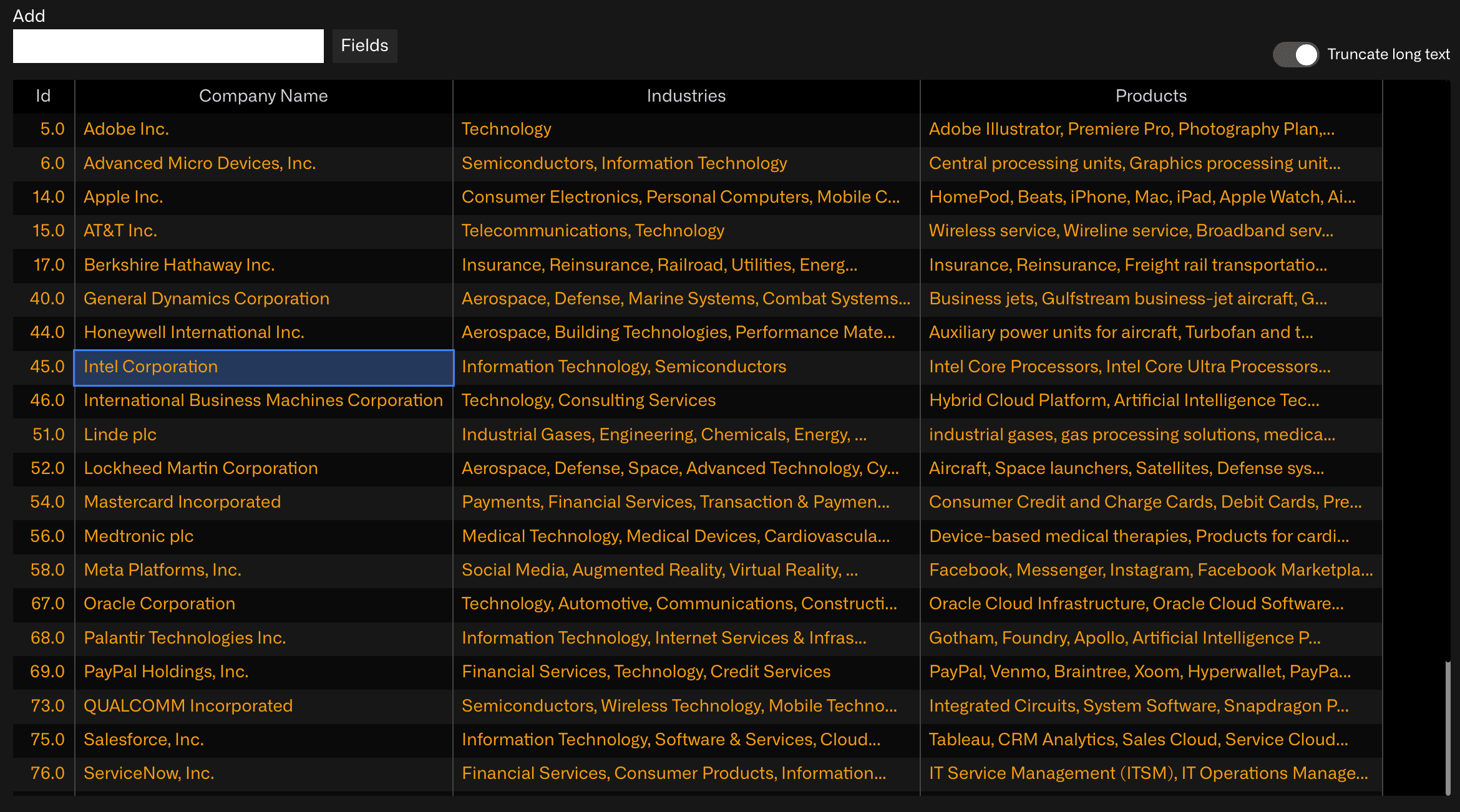This screenshot has width=1460, height=812.
Task: Sort by the Company Name column header
Action: tap(263, 96)
